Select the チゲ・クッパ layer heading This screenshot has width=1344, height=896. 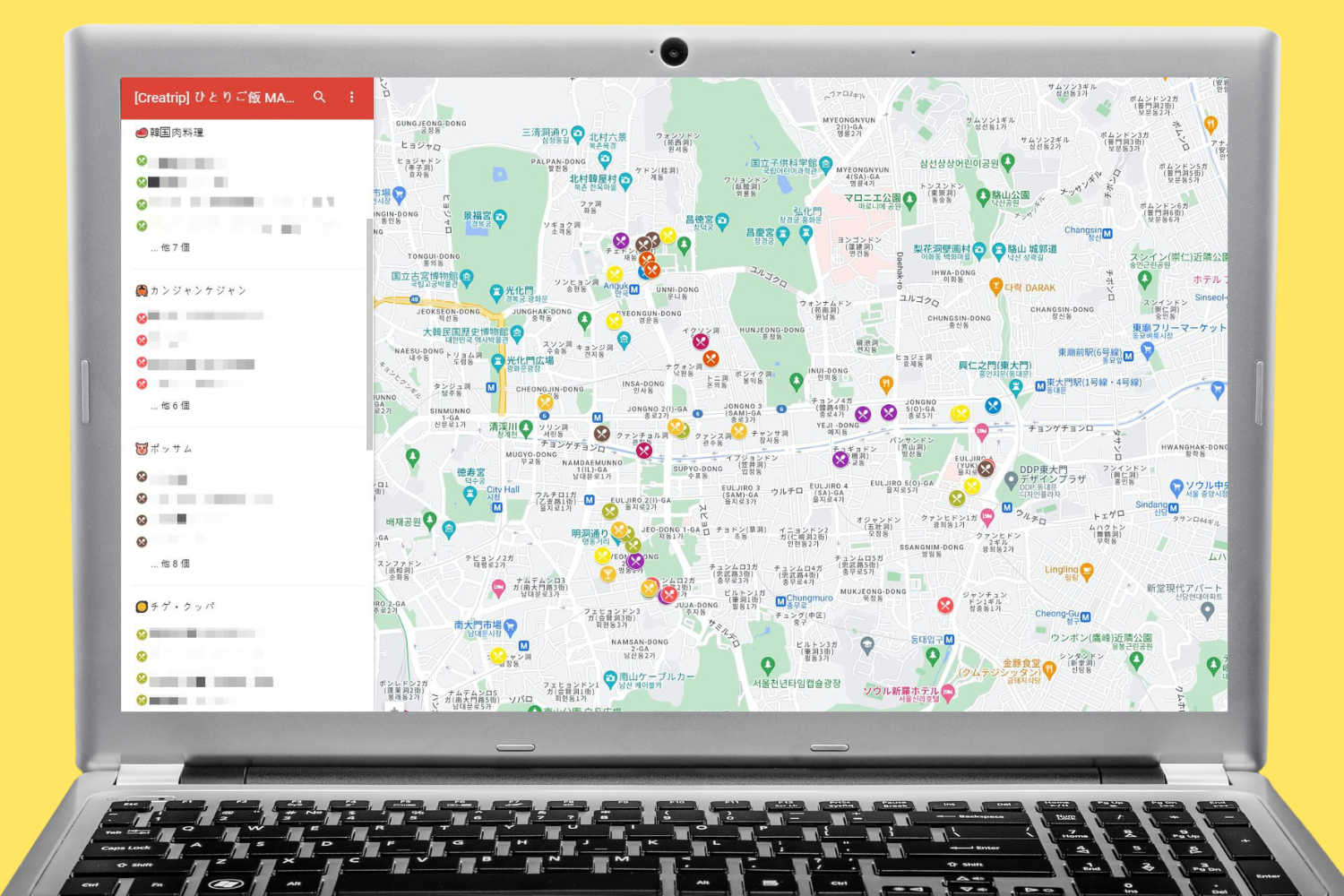[182, 607]
